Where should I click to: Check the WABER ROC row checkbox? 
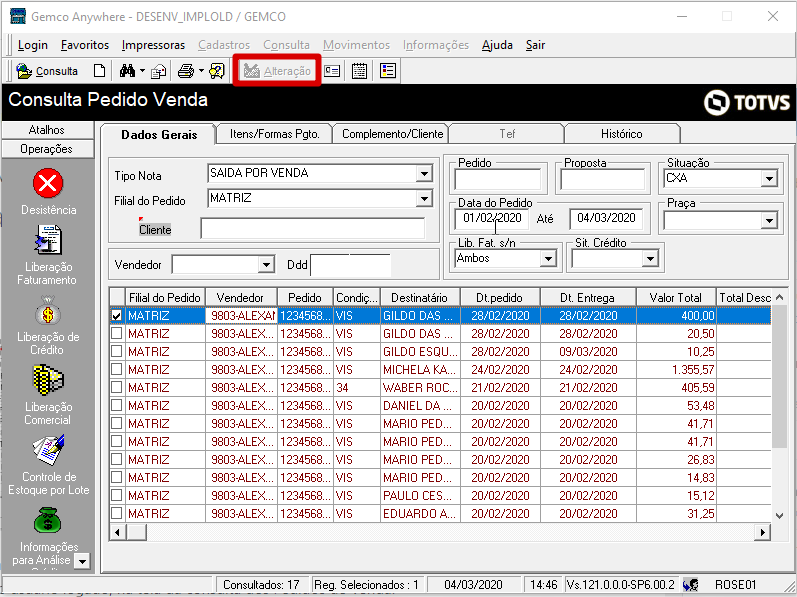point(117,388)
